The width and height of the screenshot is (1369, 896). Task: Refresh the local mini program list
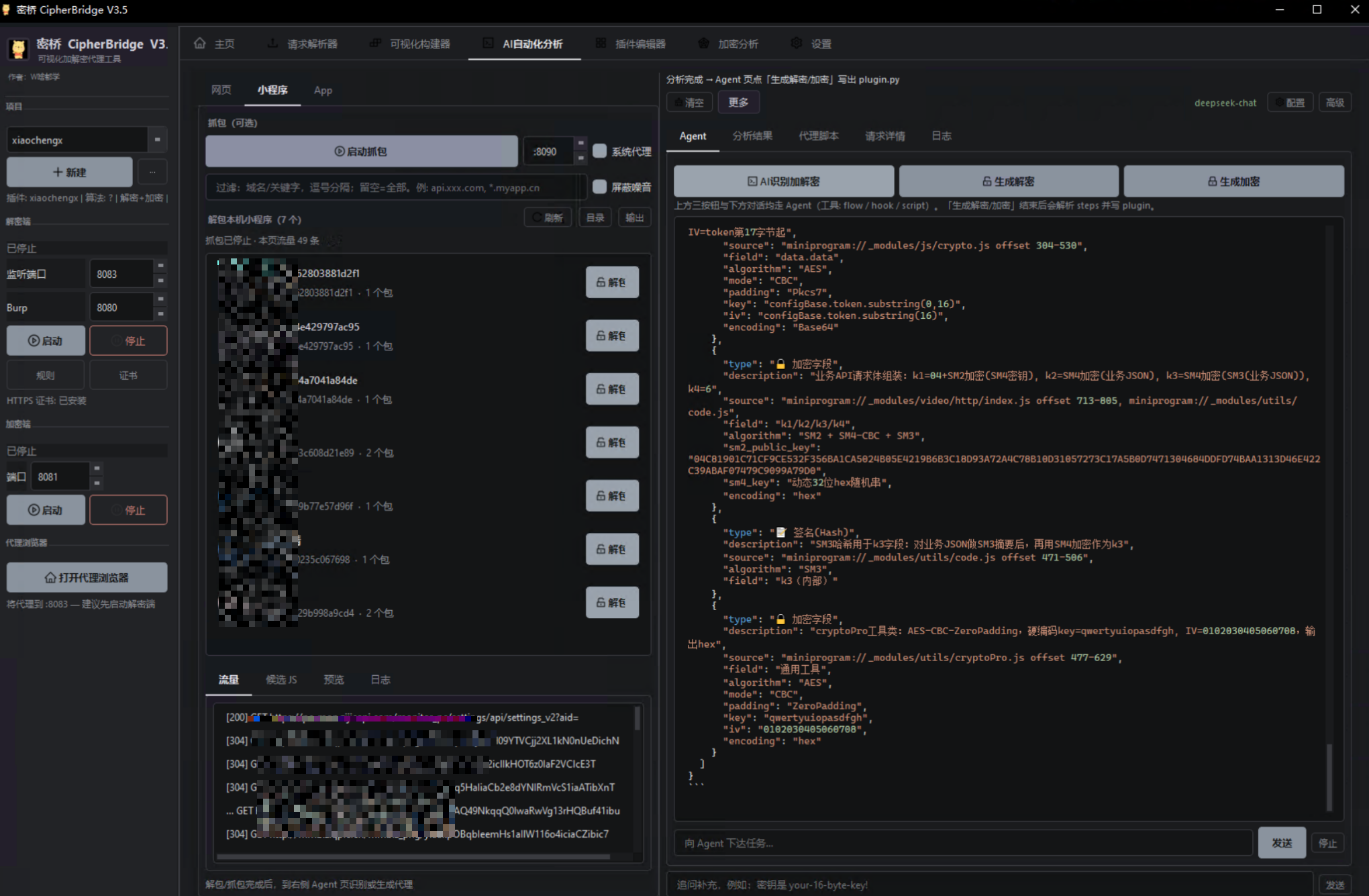coord(548,217)
